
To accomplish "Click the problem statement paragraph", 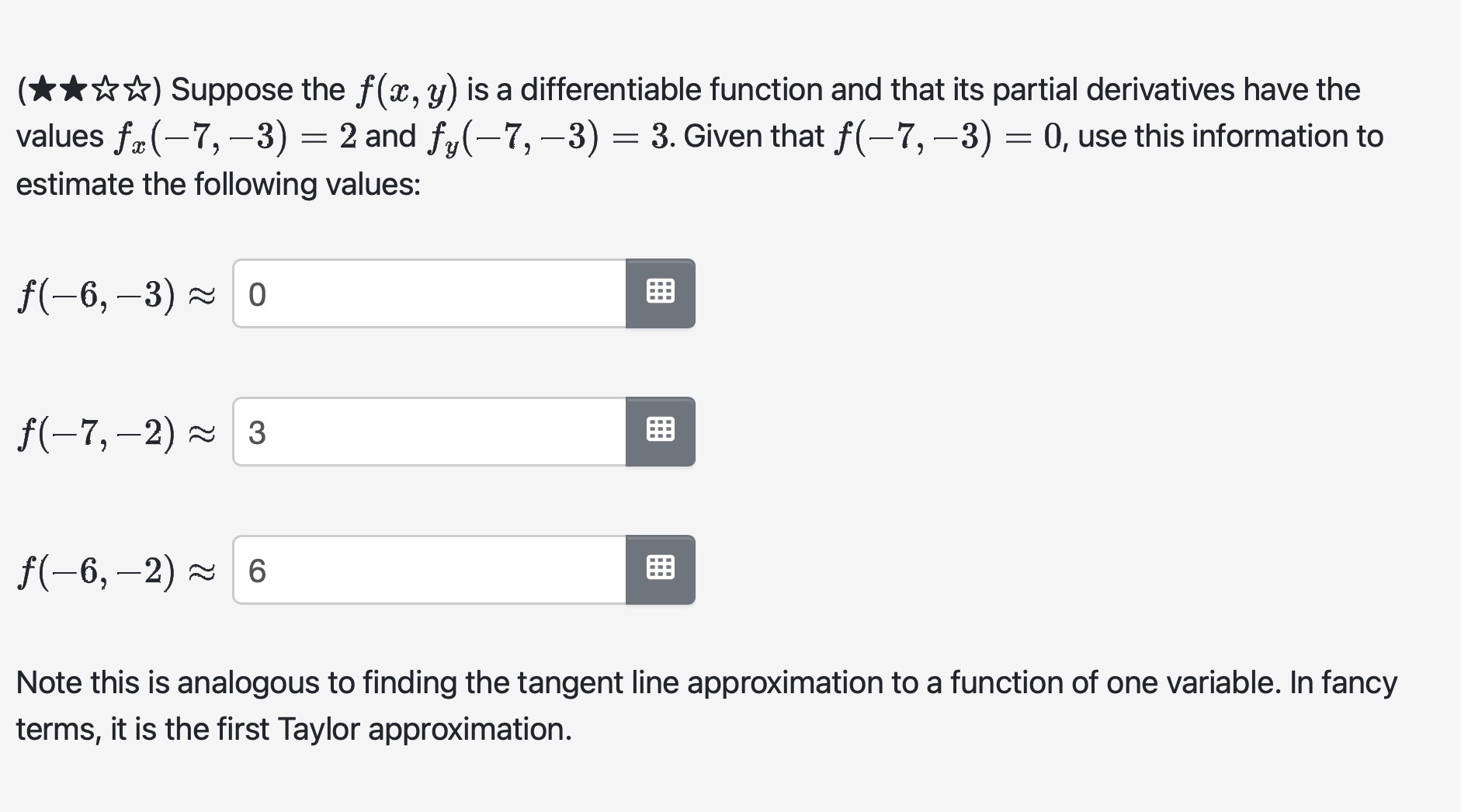I will (x=699, y=136).
